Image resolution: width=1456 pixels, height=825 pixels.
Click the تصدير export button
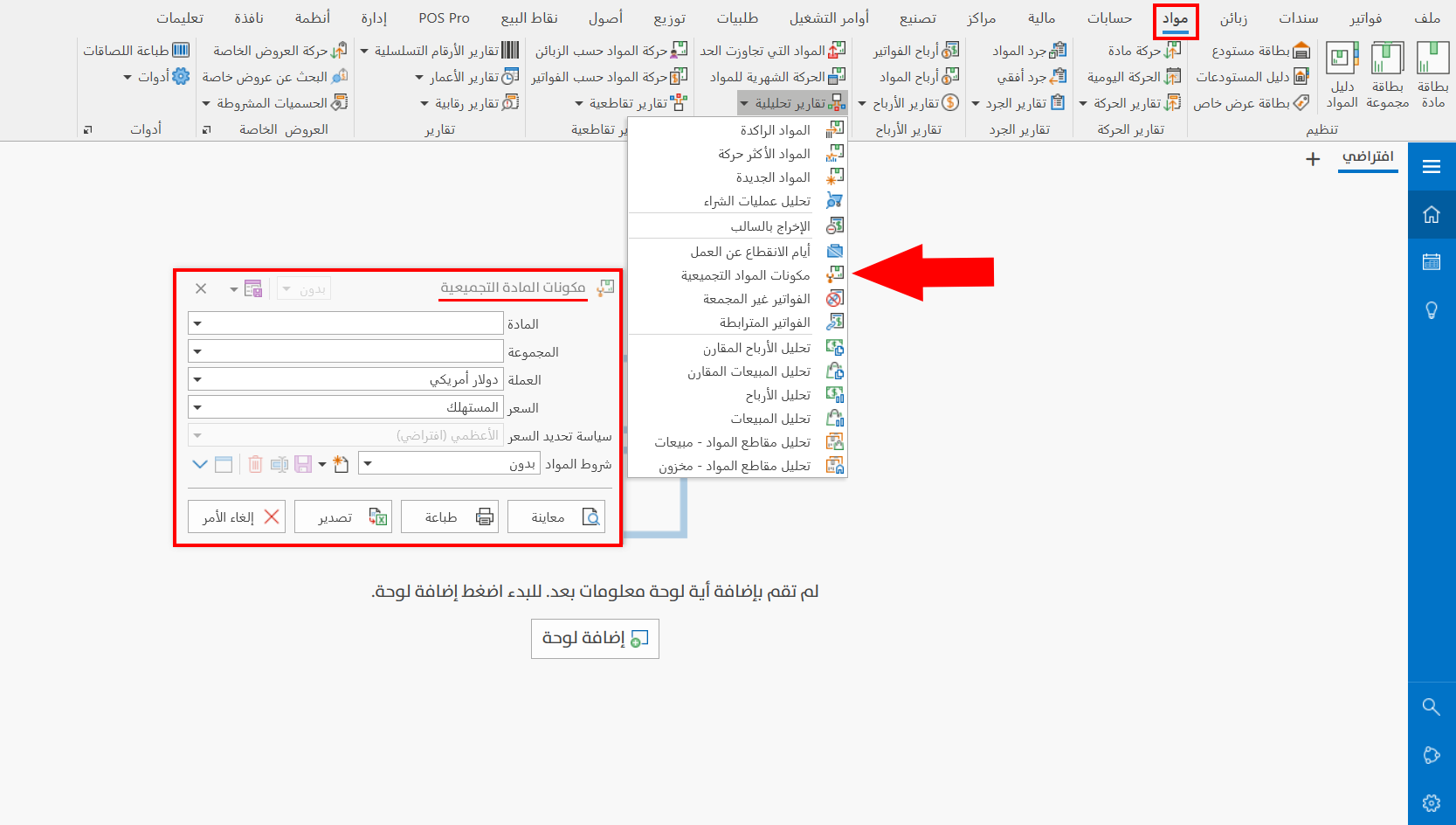pyautogui.click(x=343, y=517)
